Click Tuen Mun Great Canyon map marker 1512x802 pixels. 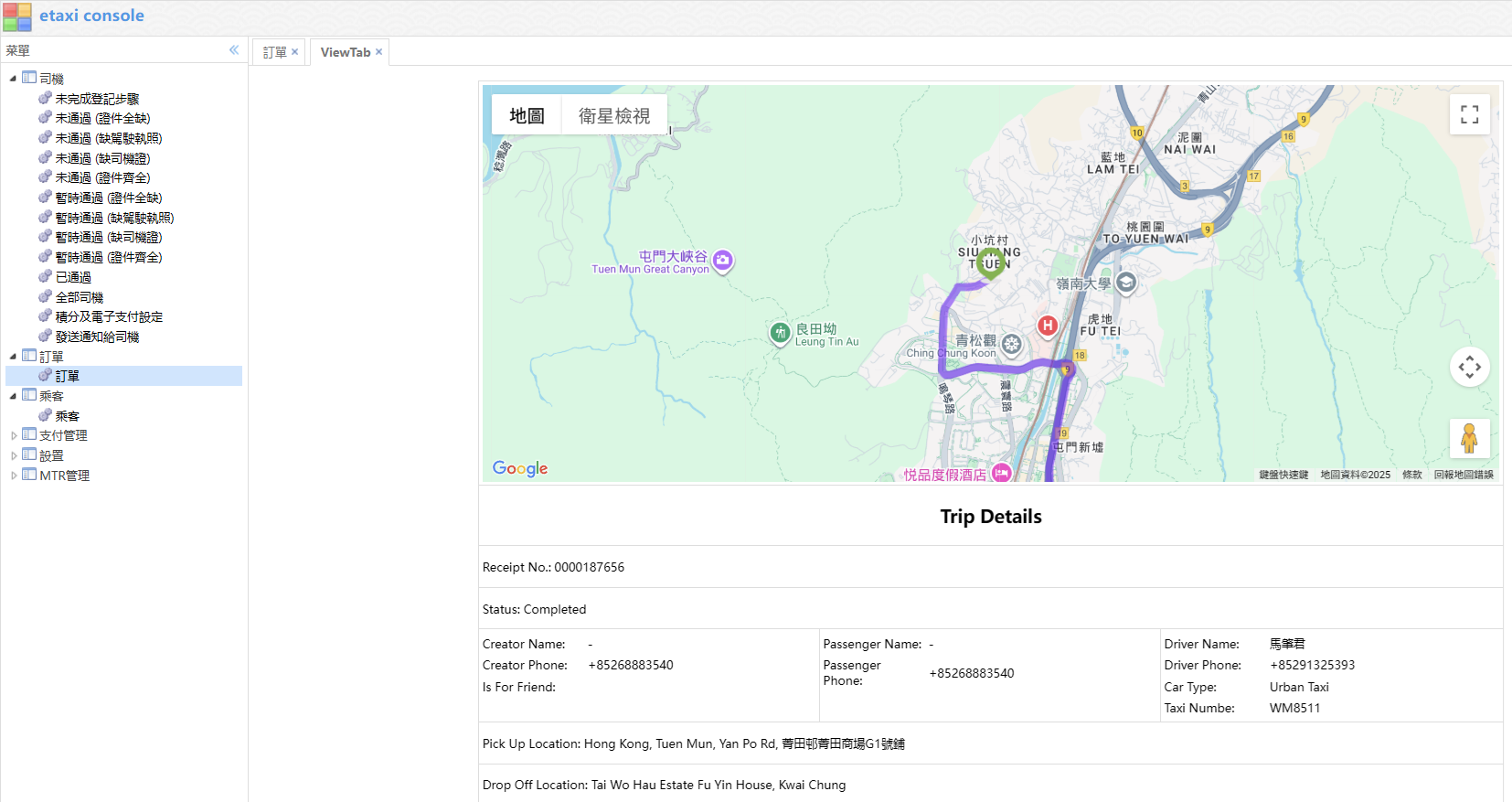click(x=722, y=261)
